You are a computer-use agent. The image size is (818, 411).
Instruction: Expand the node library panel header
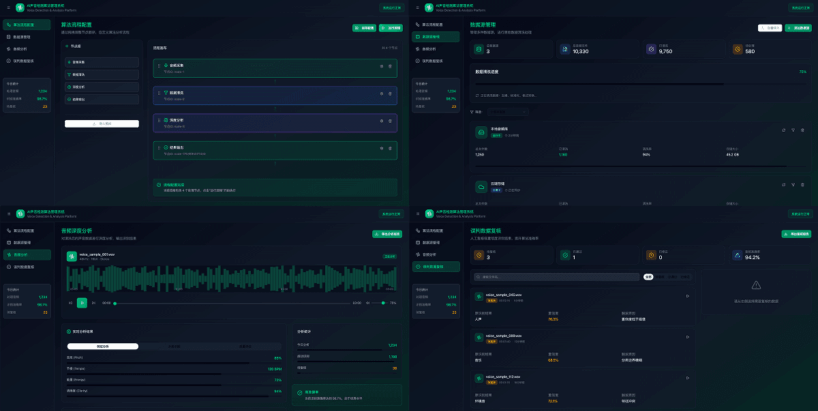point(76,46)
